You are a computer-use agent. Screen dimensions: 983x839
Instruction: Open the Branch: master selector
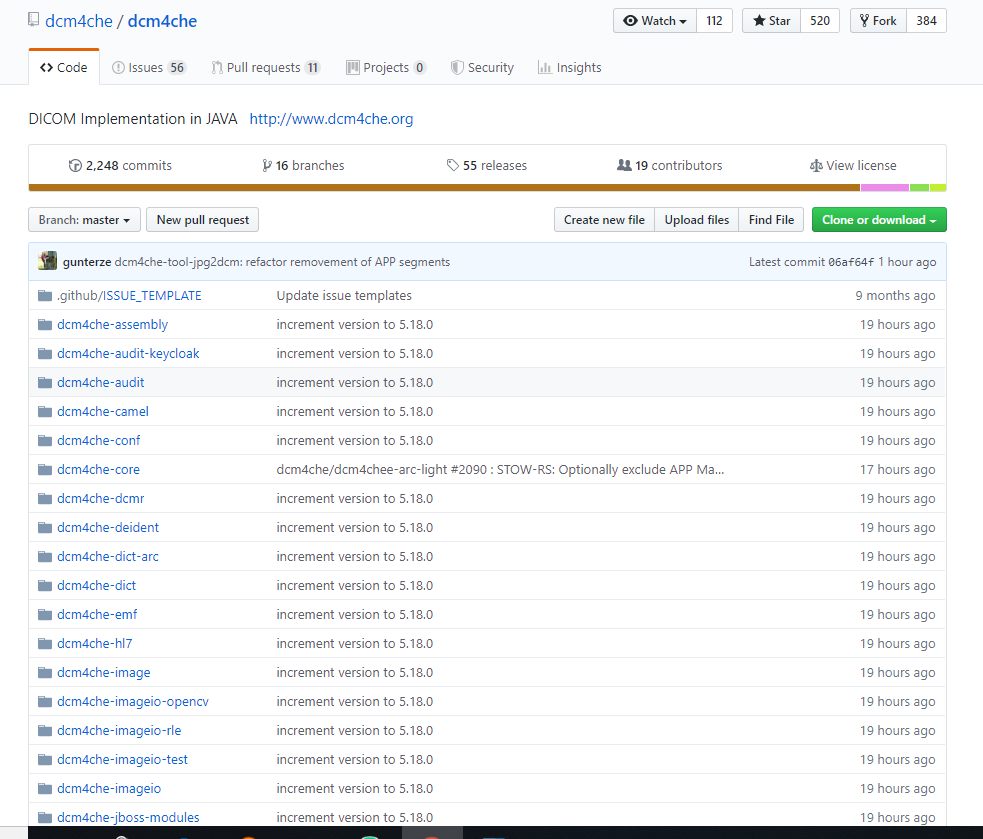(84, 220)
